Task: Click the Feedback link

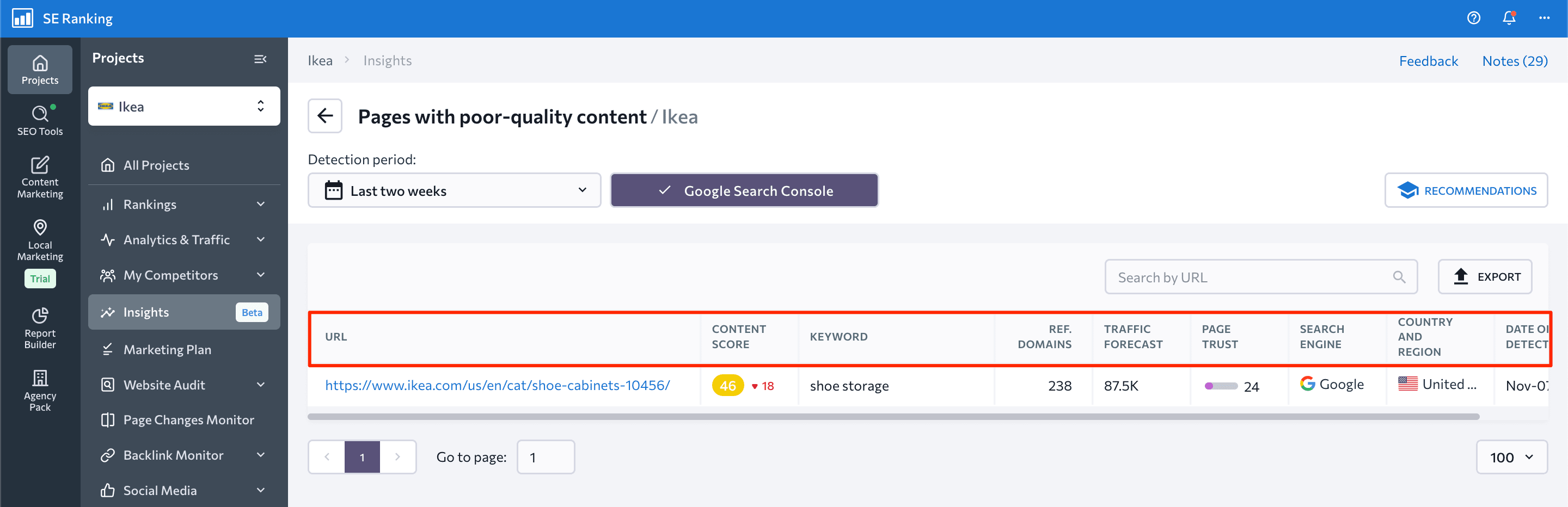Action: 1428,61
